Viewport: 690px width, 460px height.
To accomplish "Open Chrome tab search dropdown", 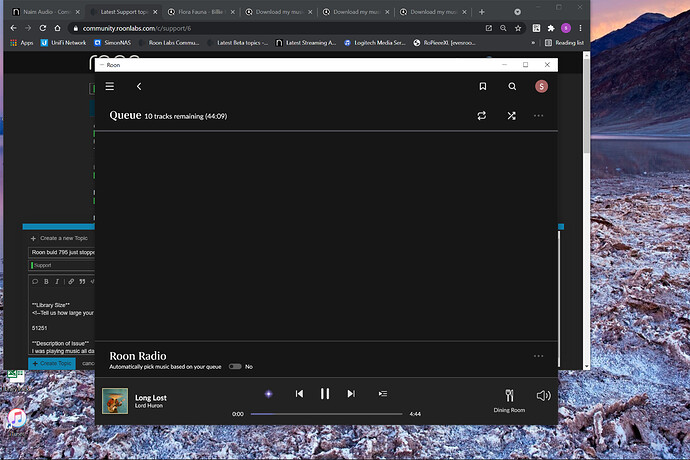I will [518, 12].
